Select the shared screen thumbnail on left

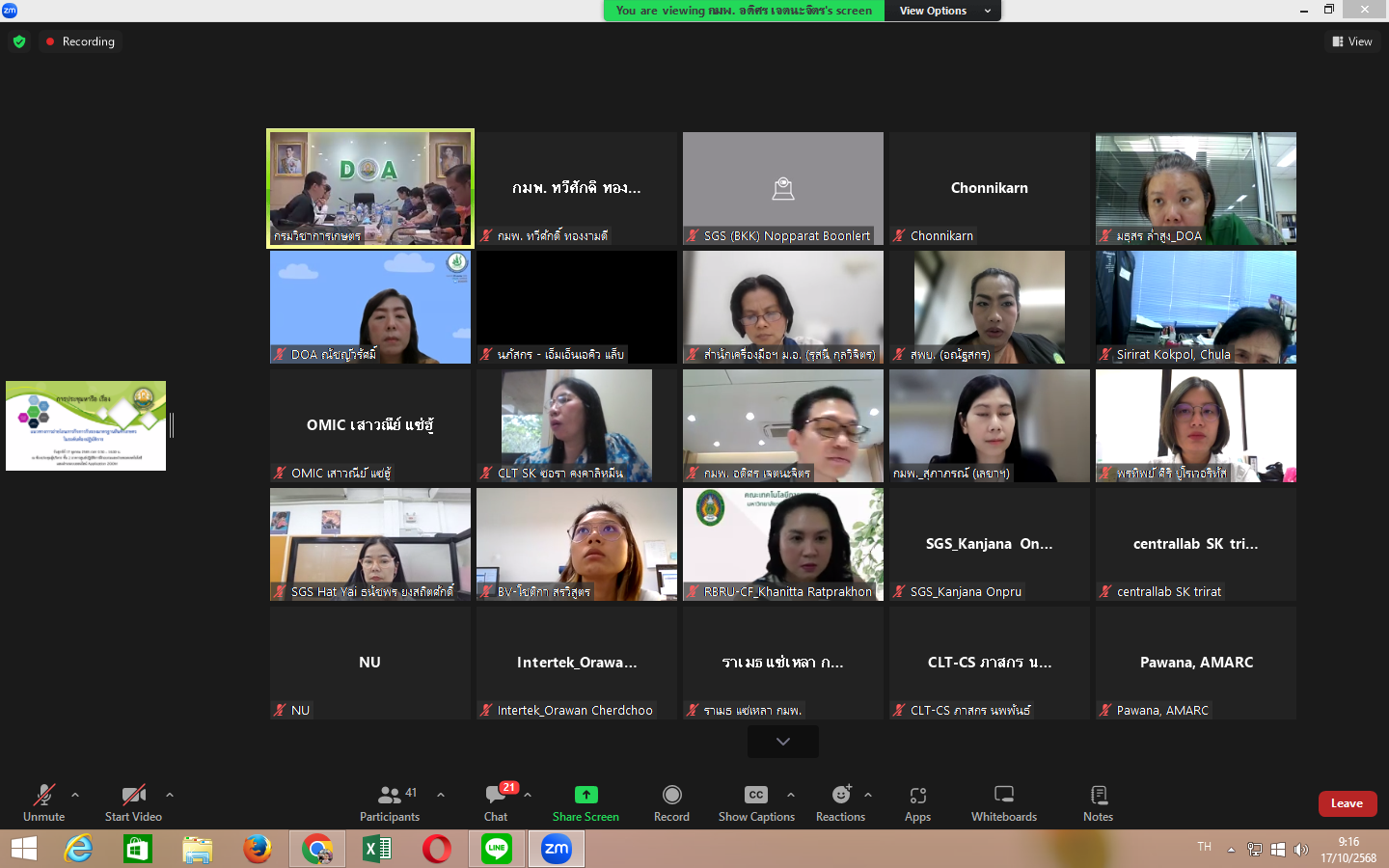point(86,425)
